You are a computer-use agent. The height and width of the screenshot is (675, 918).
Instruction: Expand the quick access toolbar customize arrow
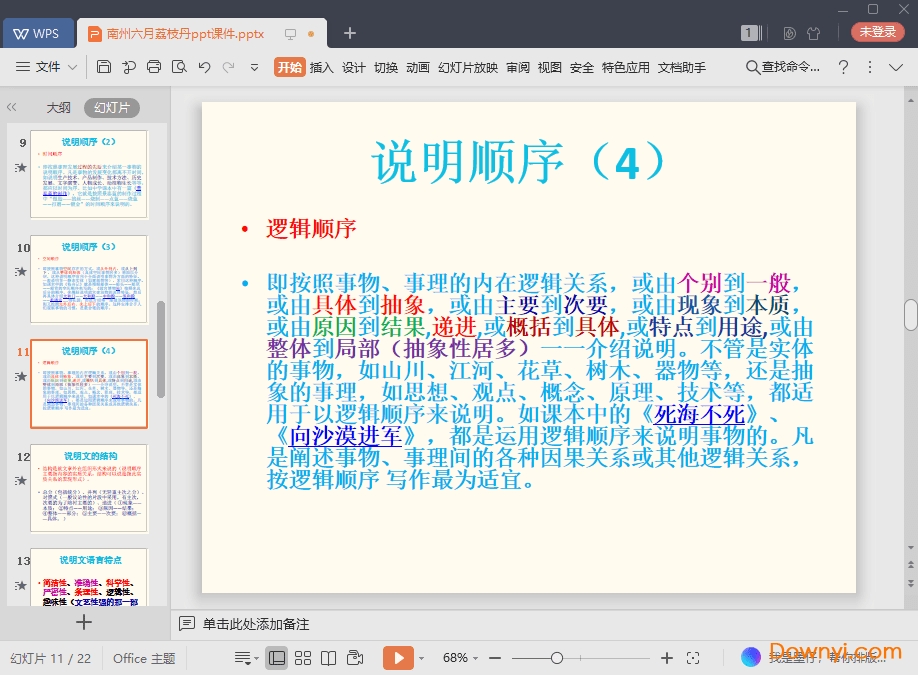254,67
